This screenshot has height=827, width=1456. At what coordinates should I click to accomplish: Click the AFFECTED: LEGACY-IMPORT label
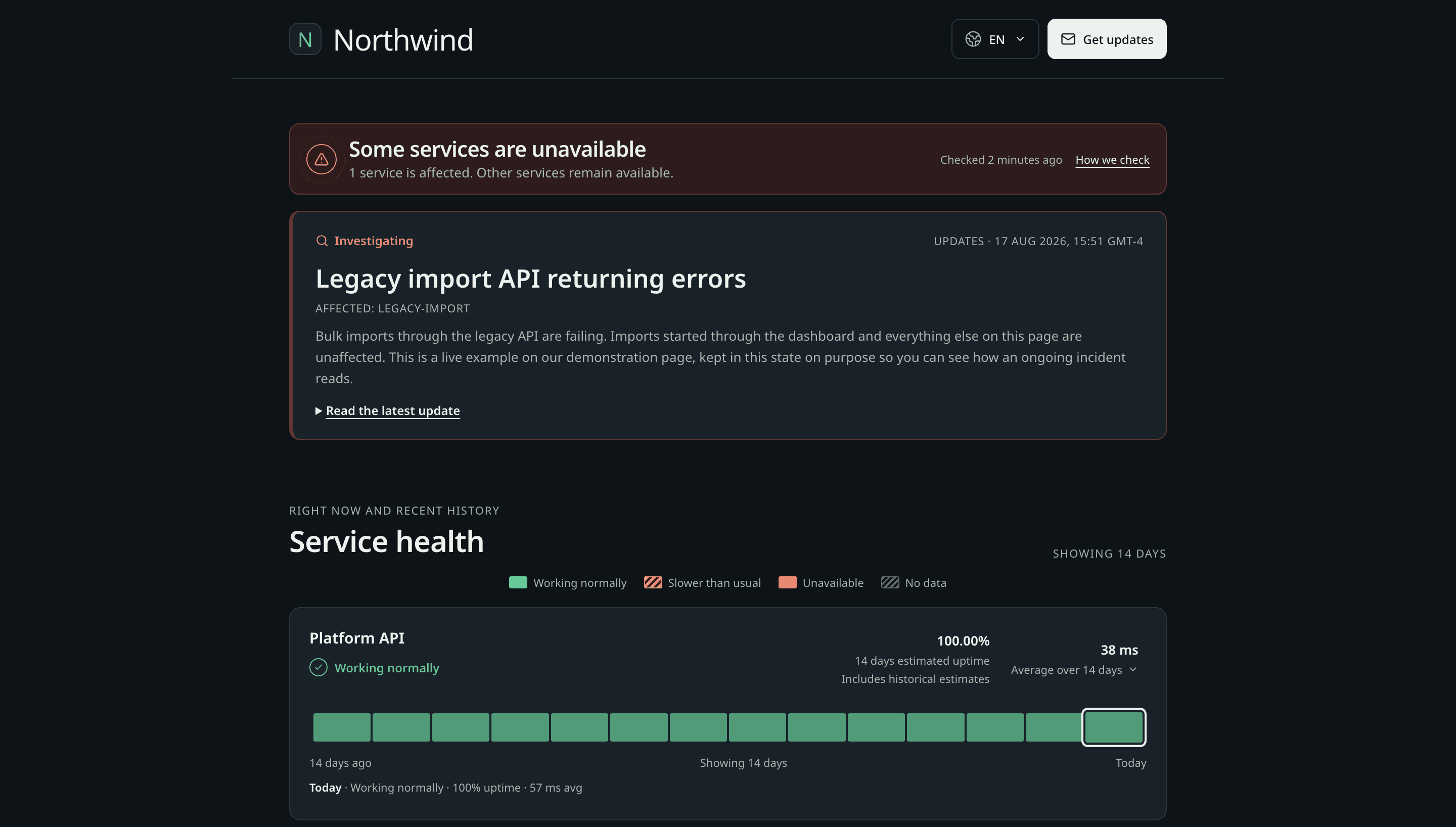point(392,308)
